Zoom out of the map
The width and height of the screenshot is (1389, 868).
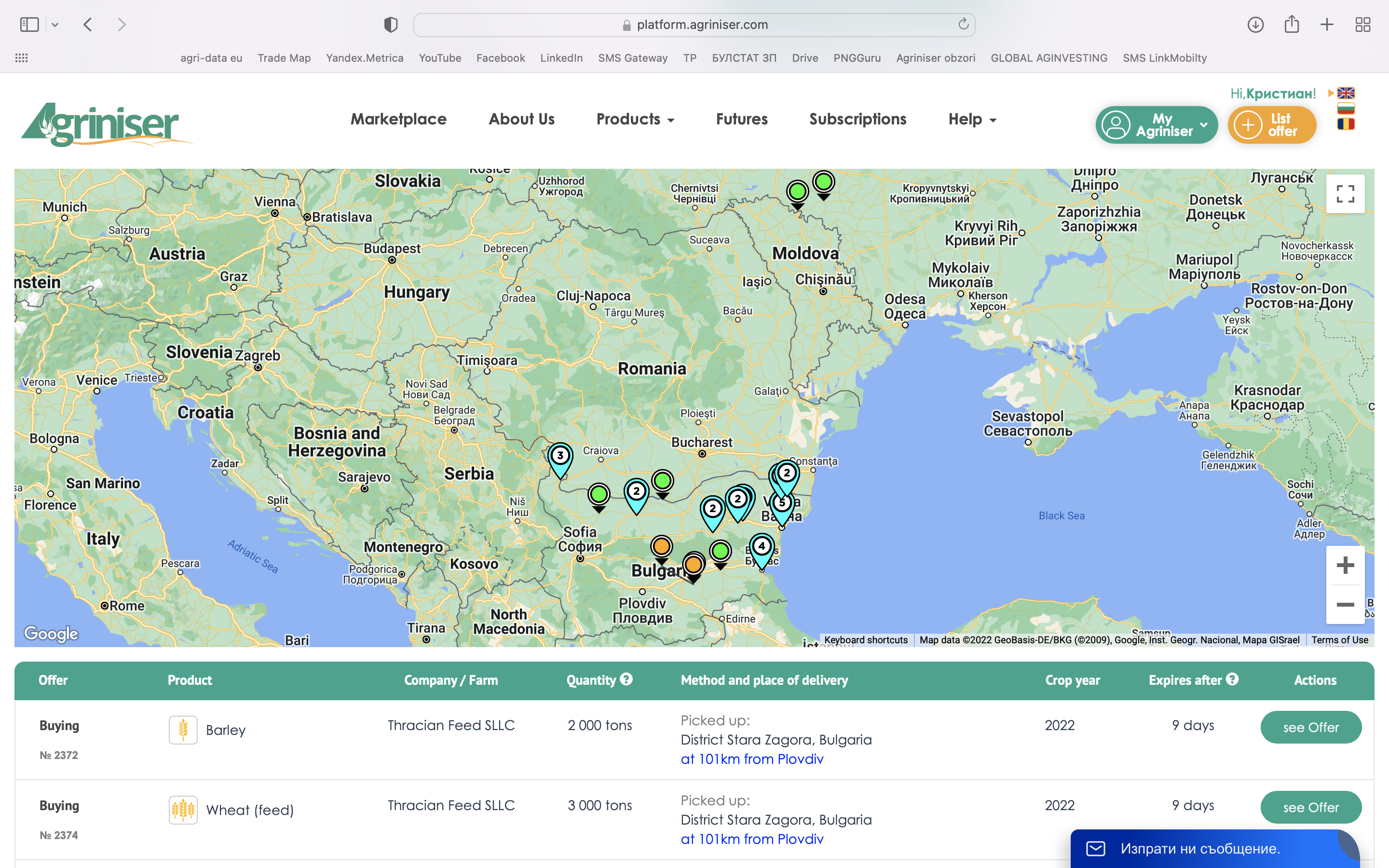click(1345, 605)
